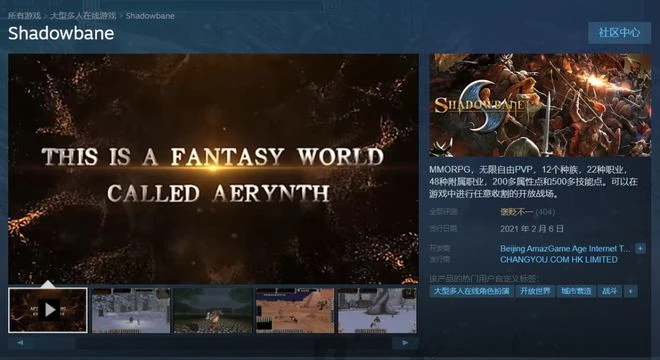Play the trailer thumbnail with play icon
Image resolution: width=660 pixels, height=360 pixels.
tap(48, 310)
